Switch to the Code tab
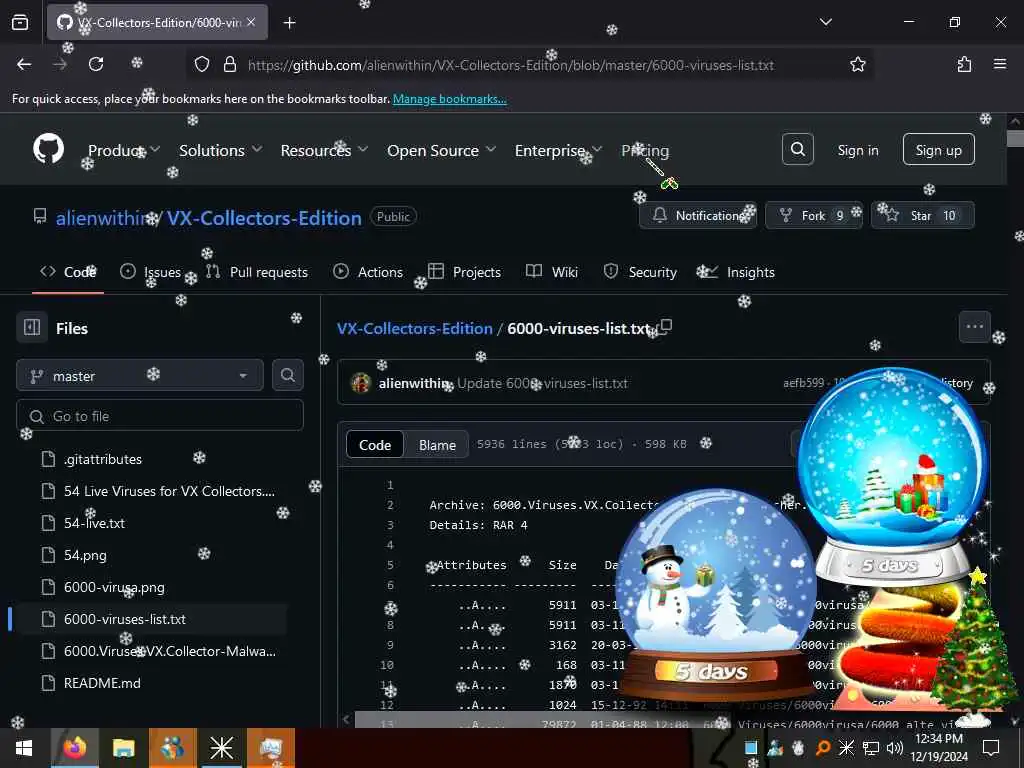This screenshot has height=768, width=1024. [68, 272]
